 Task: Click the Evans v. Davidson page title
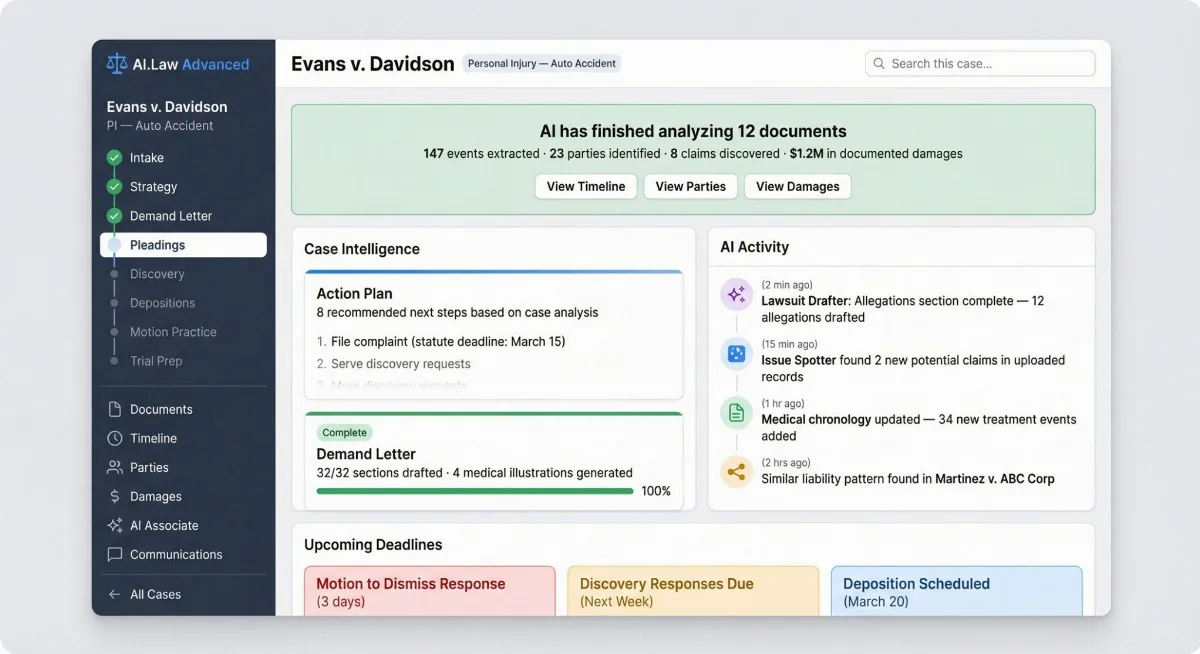tap(373, 64)
